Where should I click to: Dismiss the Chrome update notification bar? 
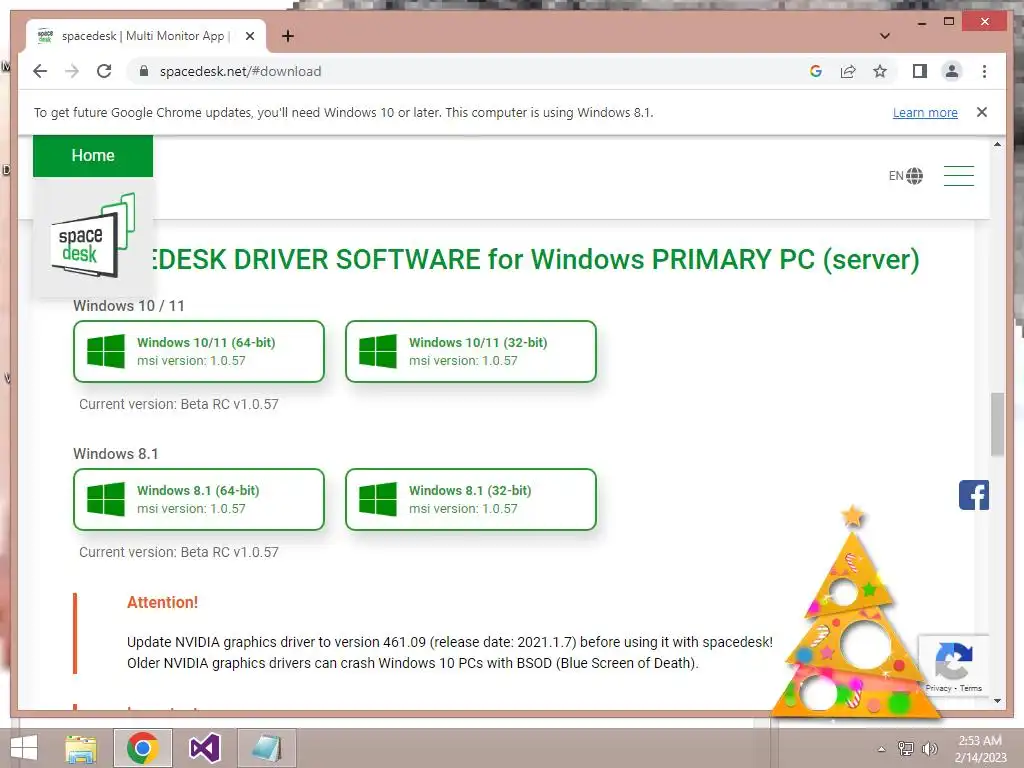(x=982, y=112)
